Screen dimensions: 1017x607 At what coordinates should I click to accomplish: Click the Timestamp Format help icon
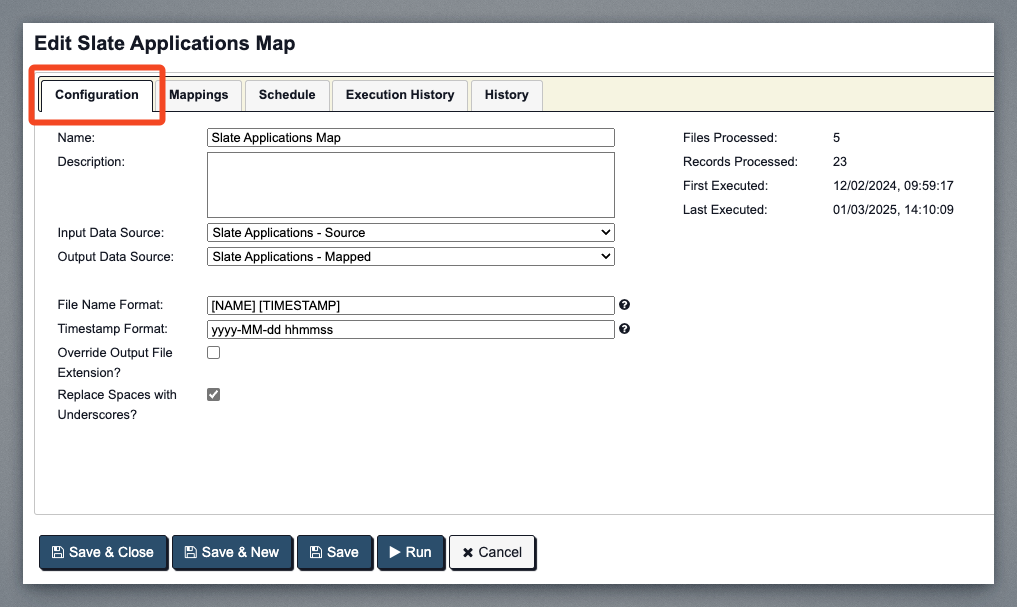pos(625,329)
